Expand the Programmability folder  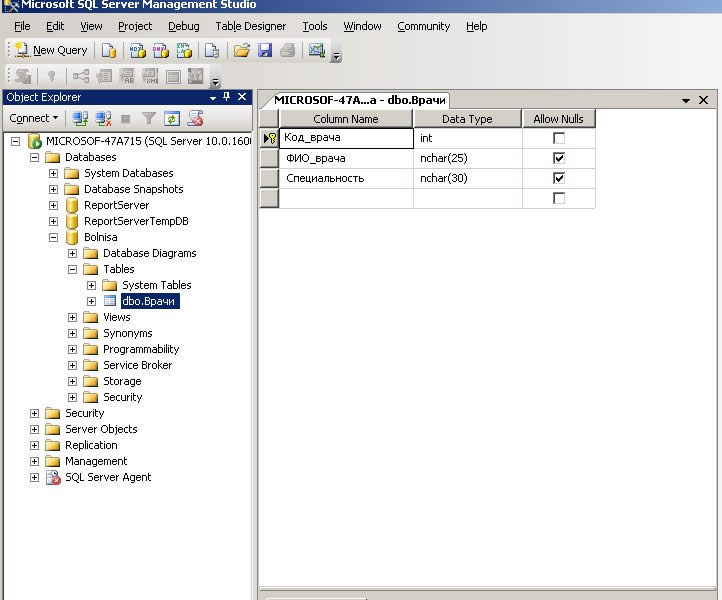click(72, 350)
